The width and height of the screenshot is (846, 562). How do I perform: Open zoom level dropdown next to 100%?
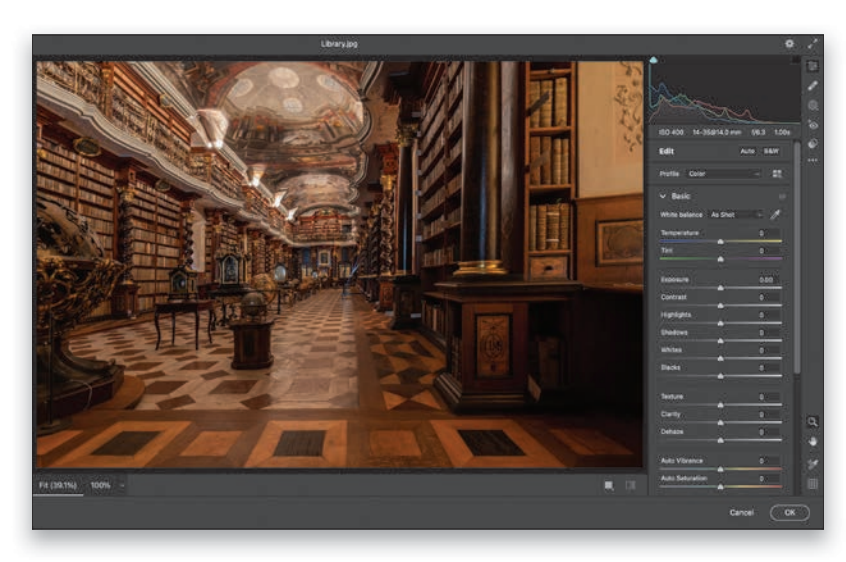point(122,485)
